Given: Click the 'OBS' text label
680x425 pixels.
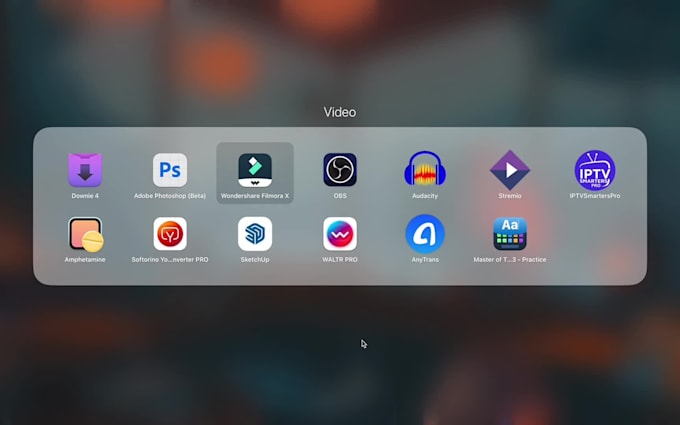Looking at the screenshot, I should [x=340, y=196].
